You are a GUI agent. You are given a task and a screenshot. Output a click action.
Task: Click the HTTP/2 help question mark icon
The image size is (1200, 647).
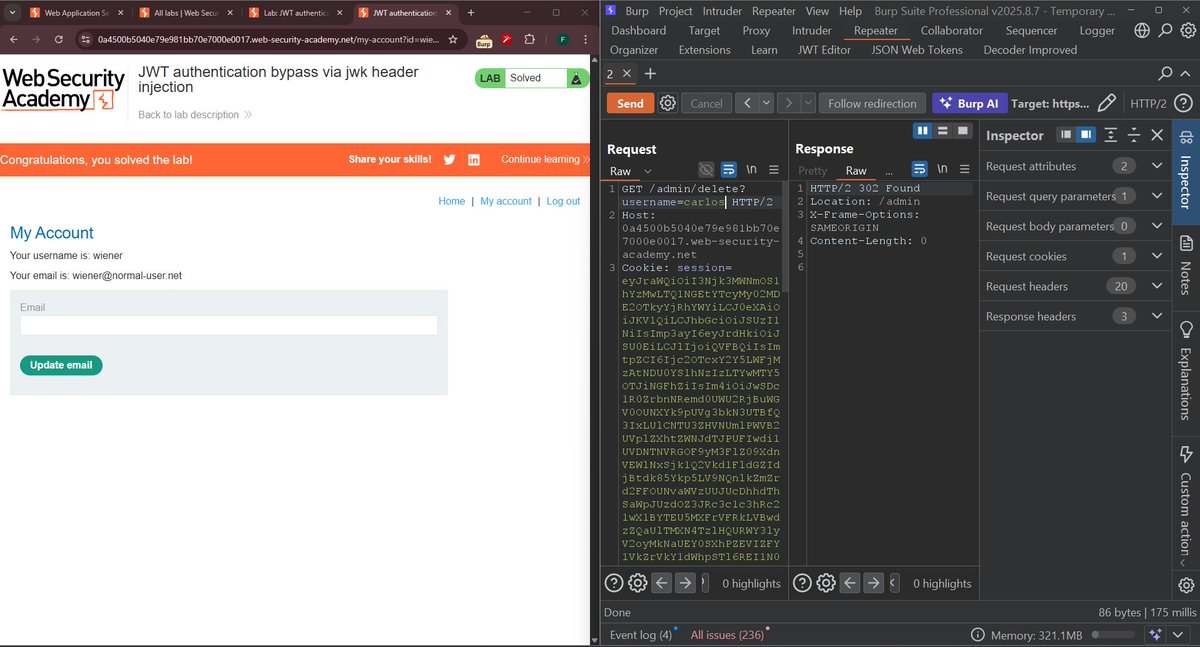1184,102
